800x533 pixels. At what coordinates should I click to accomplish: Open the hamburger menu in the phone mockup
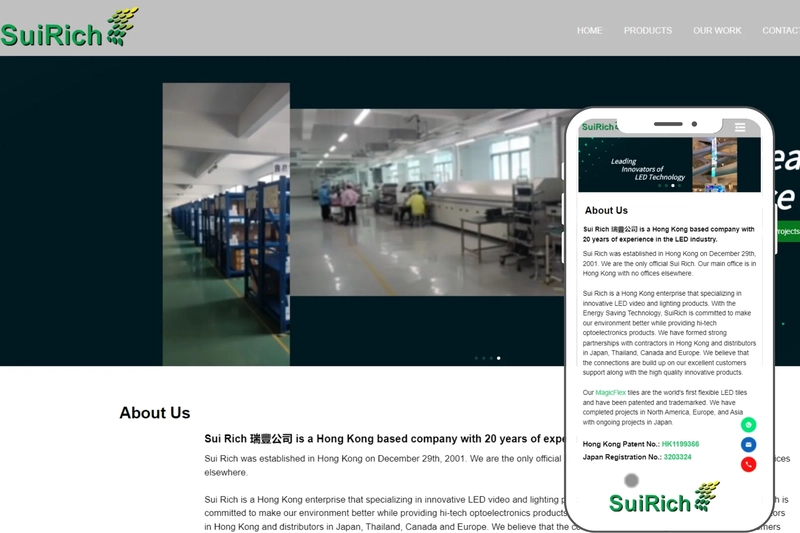click(x=740, y=127)
